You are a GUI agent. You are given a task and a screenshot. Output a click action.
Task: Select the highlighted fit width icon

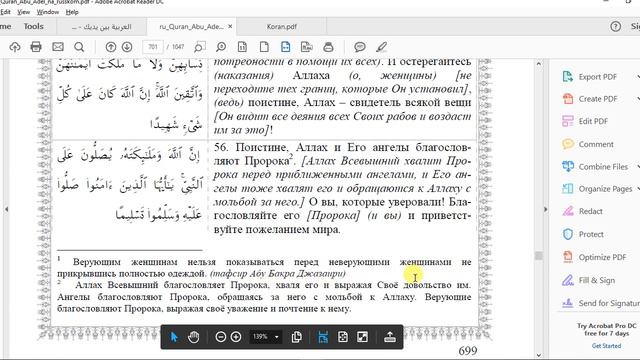285,47
